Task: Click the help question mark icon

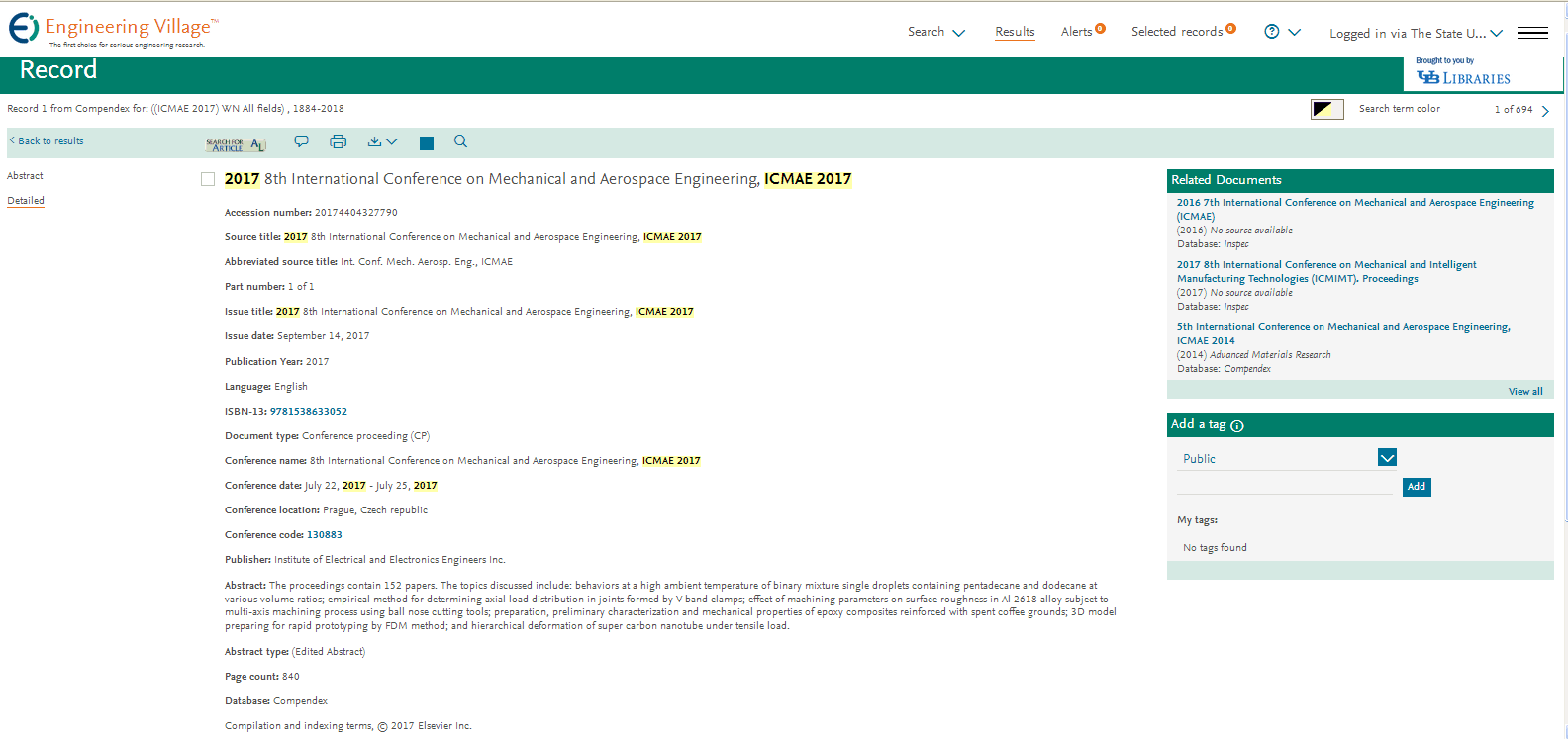Action: pyautogui.click(x=1272, y=32)
